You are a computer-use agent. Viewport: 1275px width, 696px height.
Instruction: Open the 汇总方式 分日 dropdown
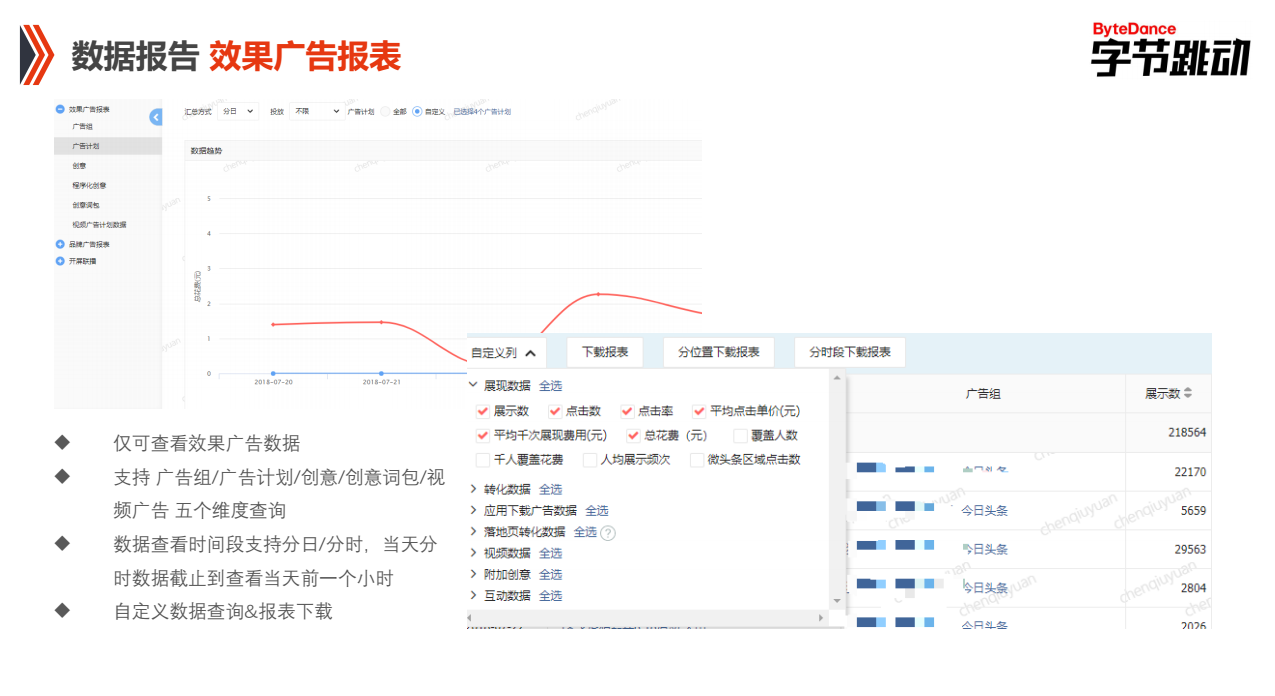coord(238,112)
